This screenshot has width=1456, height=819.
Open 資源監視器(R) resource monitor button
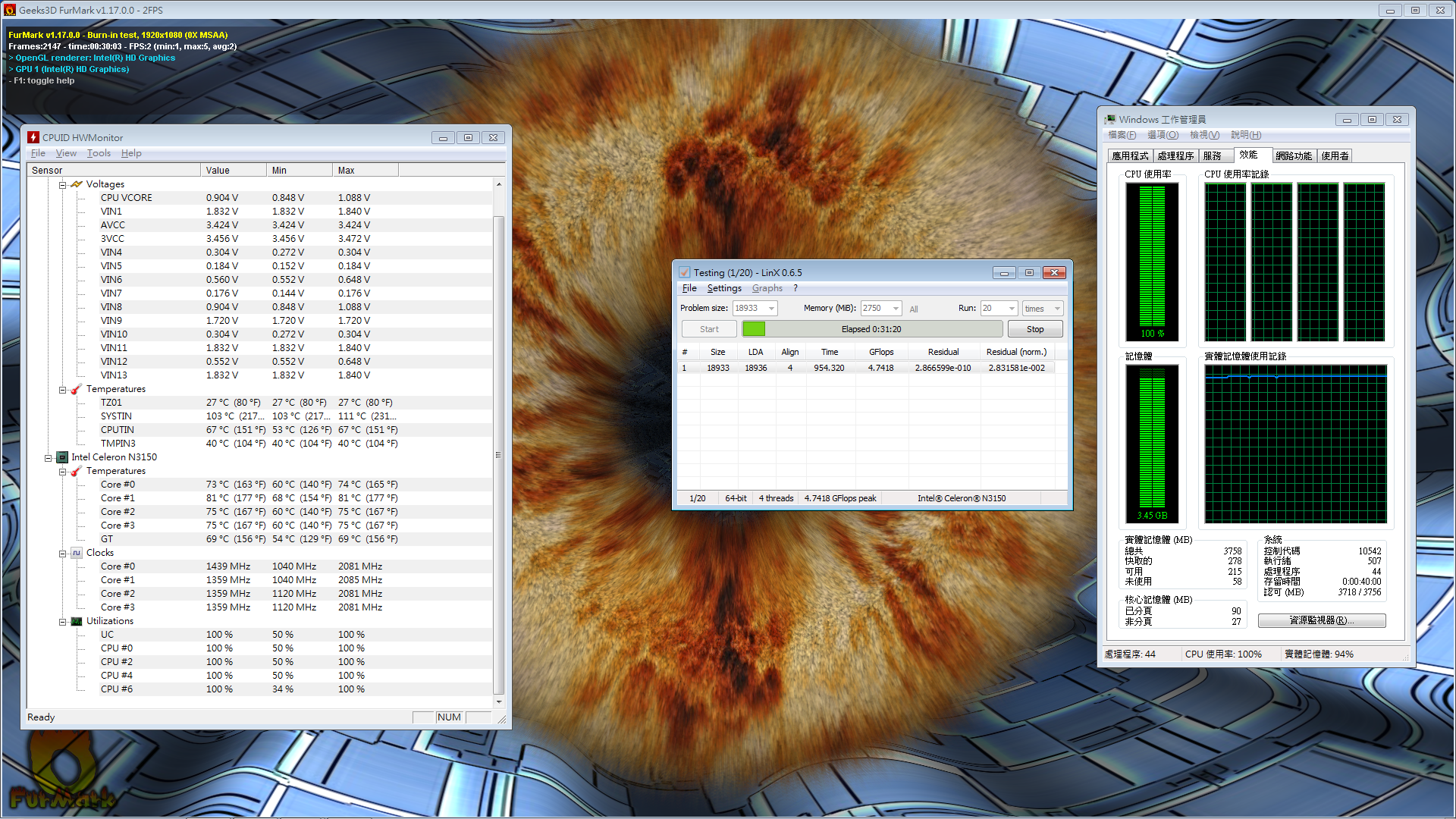pyautogui.click(x=1322, y=620)
